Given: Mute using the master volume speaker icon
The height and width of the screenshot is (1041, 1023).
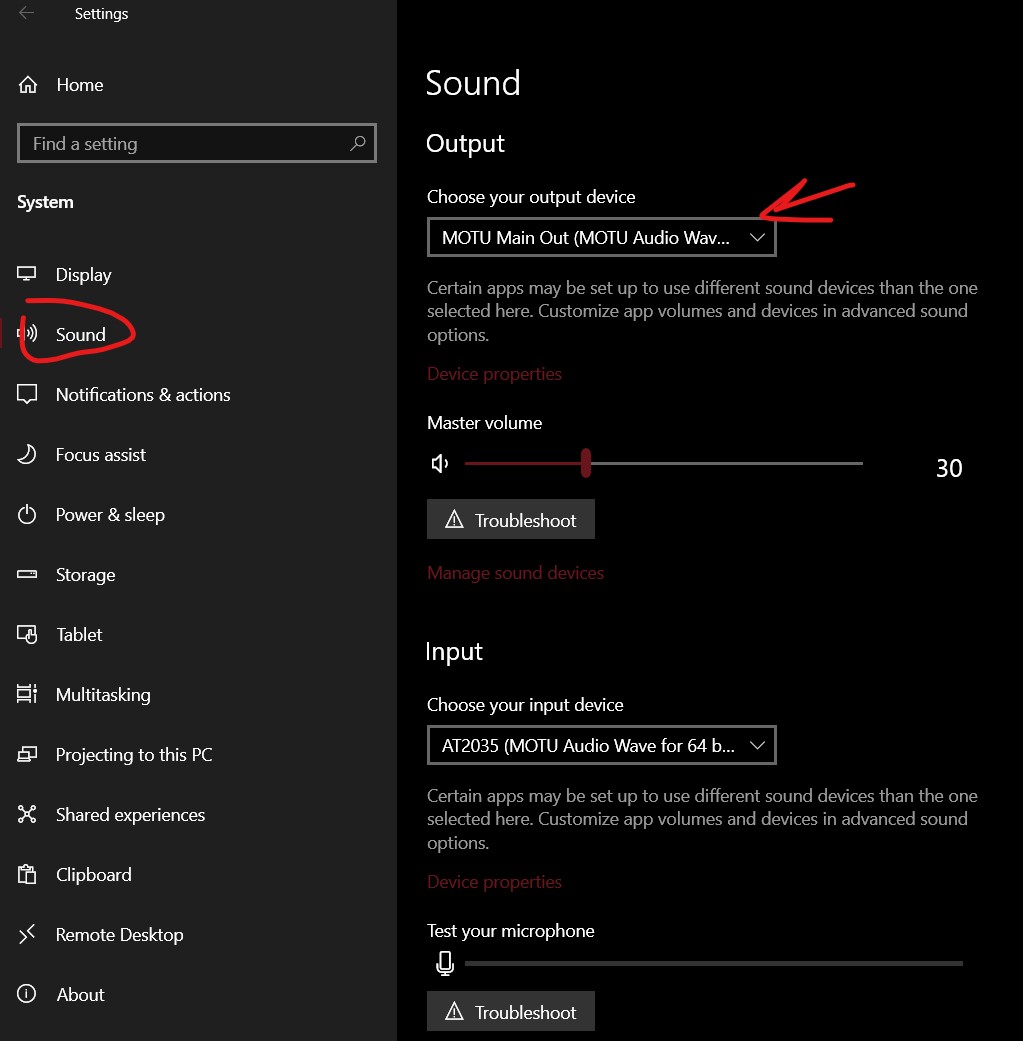Looking at the screenshot, I should click(439, 463).
